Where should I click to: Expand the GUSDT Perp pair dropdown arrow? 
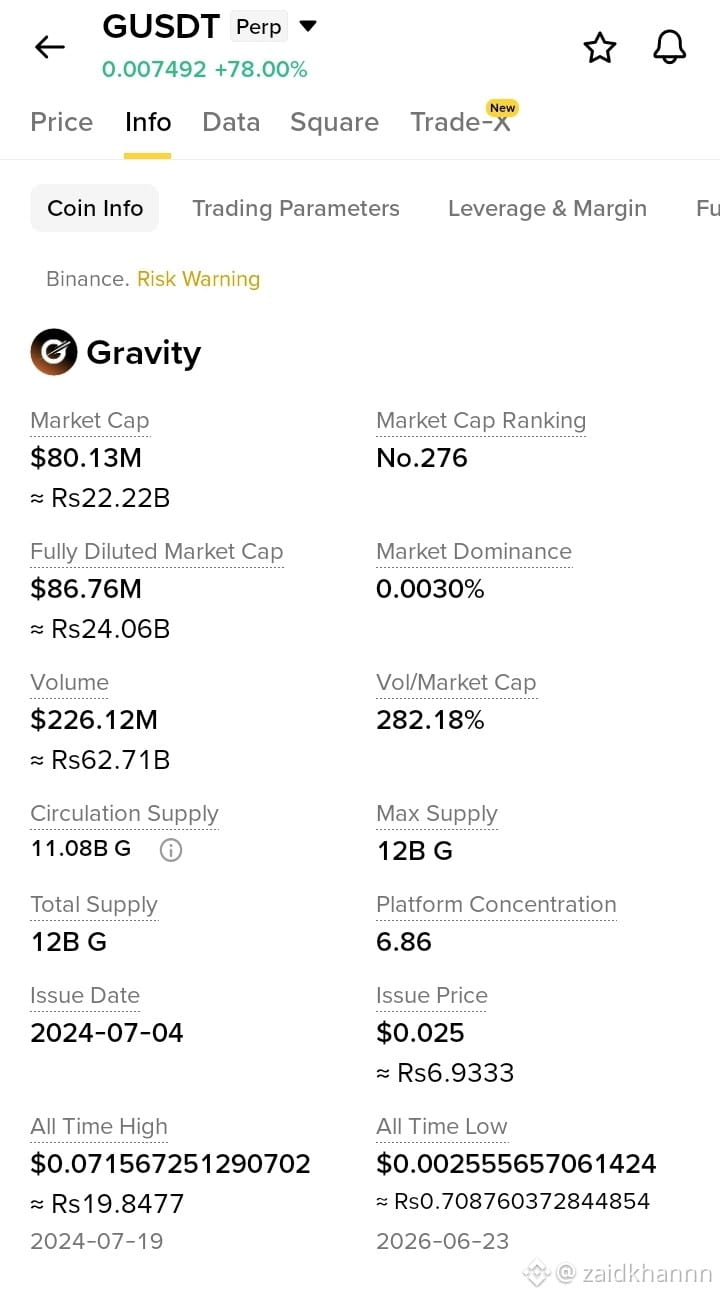(x=308, y=26)
